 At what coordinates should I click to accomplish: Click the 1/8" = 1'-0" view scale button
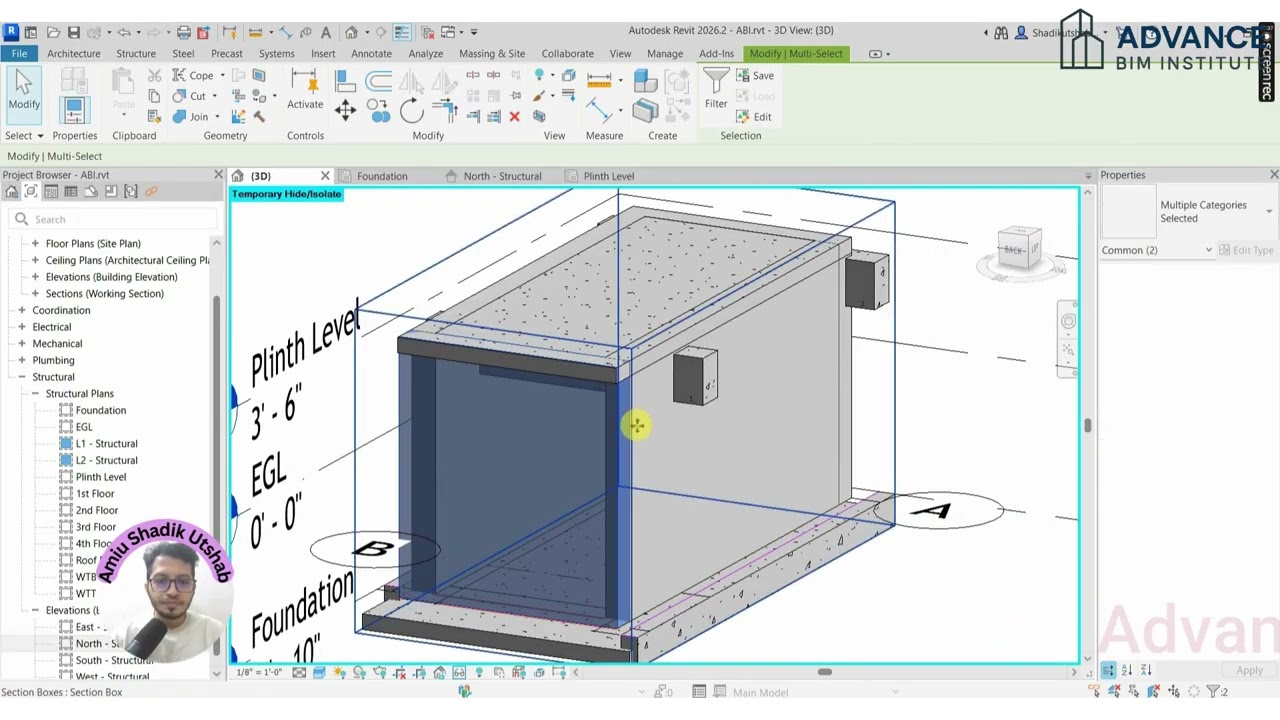pyautogui.click(x=258, y=672)
